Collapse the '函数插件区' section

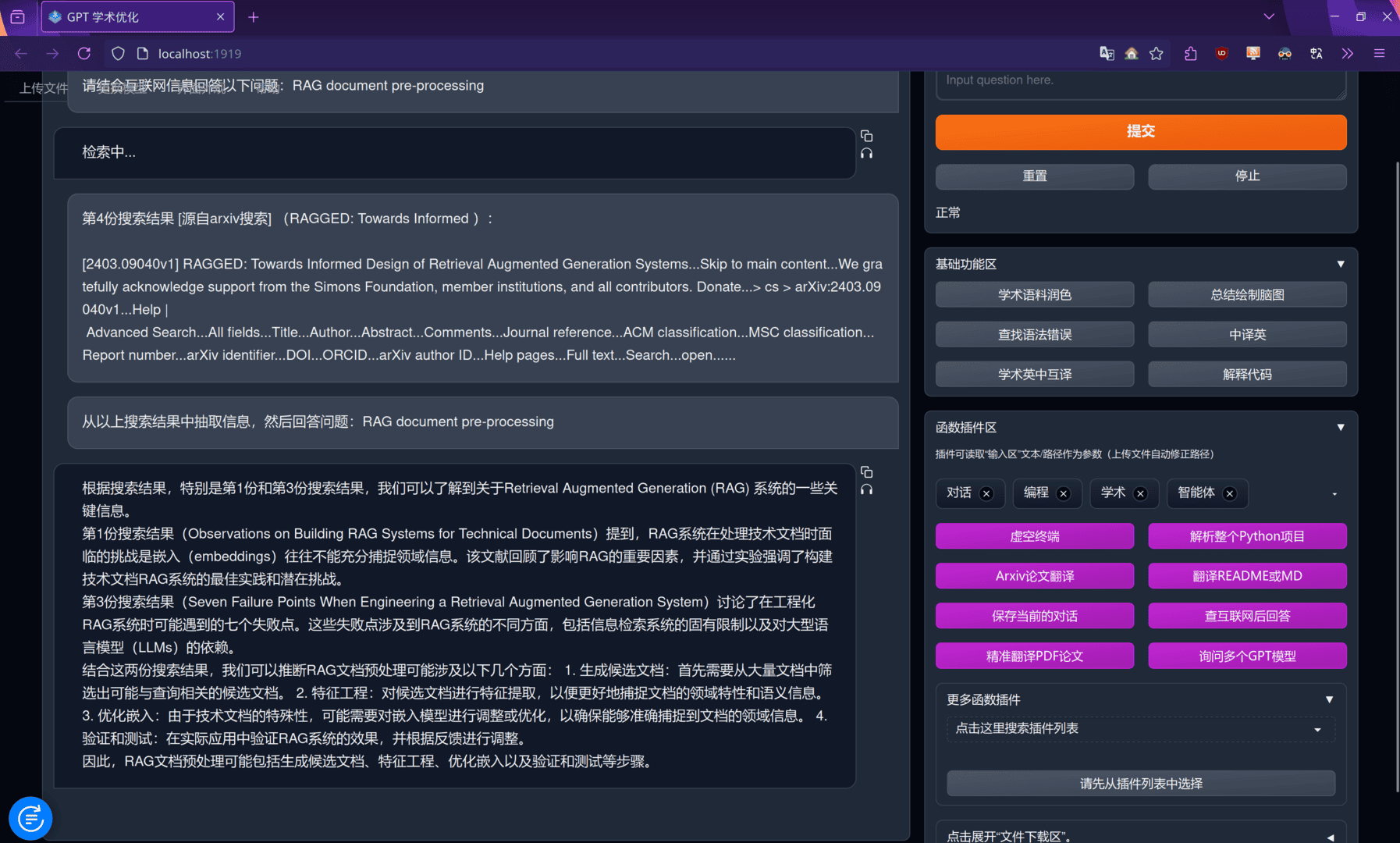(1341, 427)
